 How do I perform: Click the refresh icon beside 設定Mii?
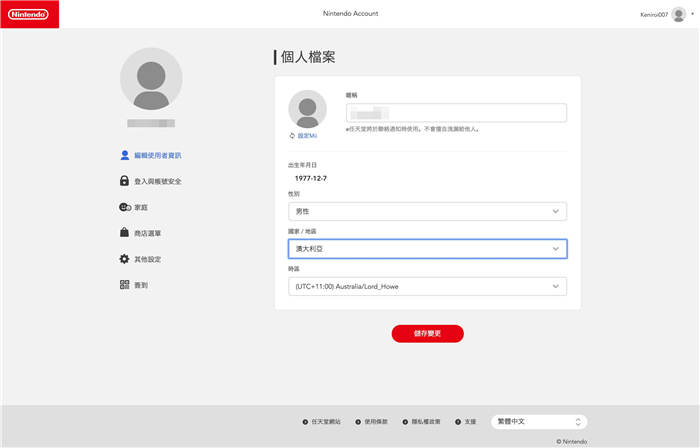coord(292,136)
